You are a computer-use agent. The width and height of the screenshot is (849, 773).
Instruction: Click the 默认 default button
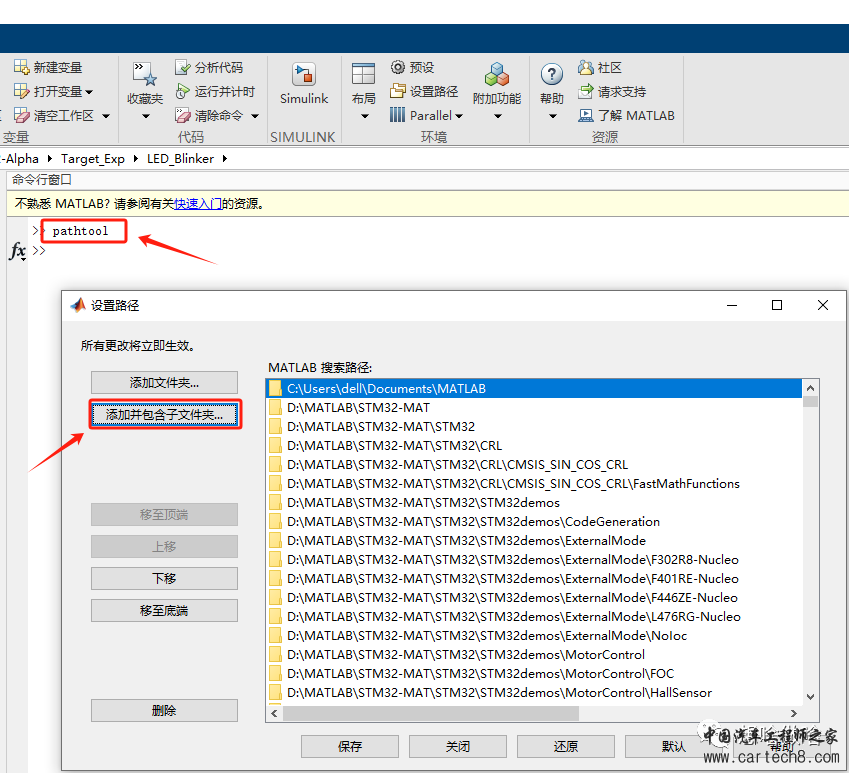pos(674,746)
